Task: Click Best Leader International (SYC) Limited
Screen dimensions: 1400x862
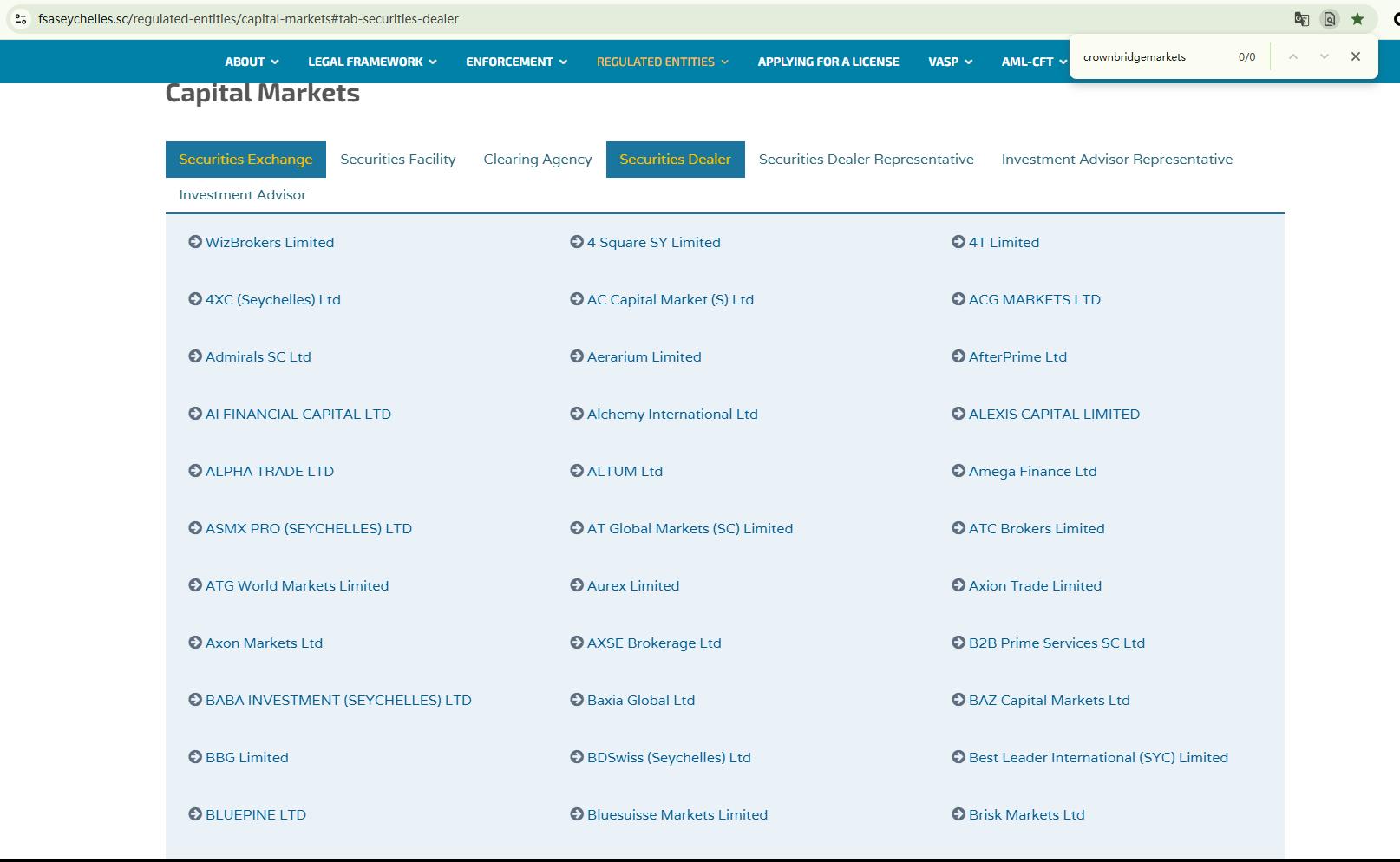Action: click(x=1097, y=757)
